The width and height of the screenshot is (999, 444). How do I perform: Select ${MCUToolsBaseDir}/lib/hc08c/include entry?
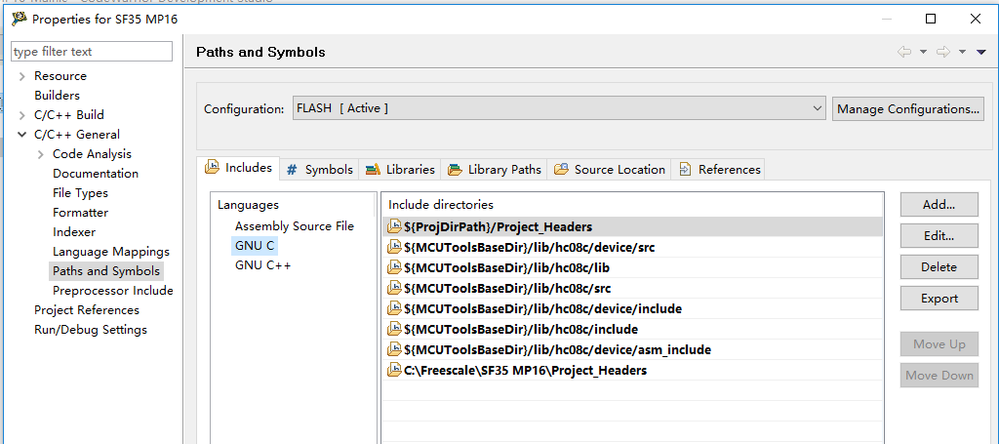pos(633,329)
